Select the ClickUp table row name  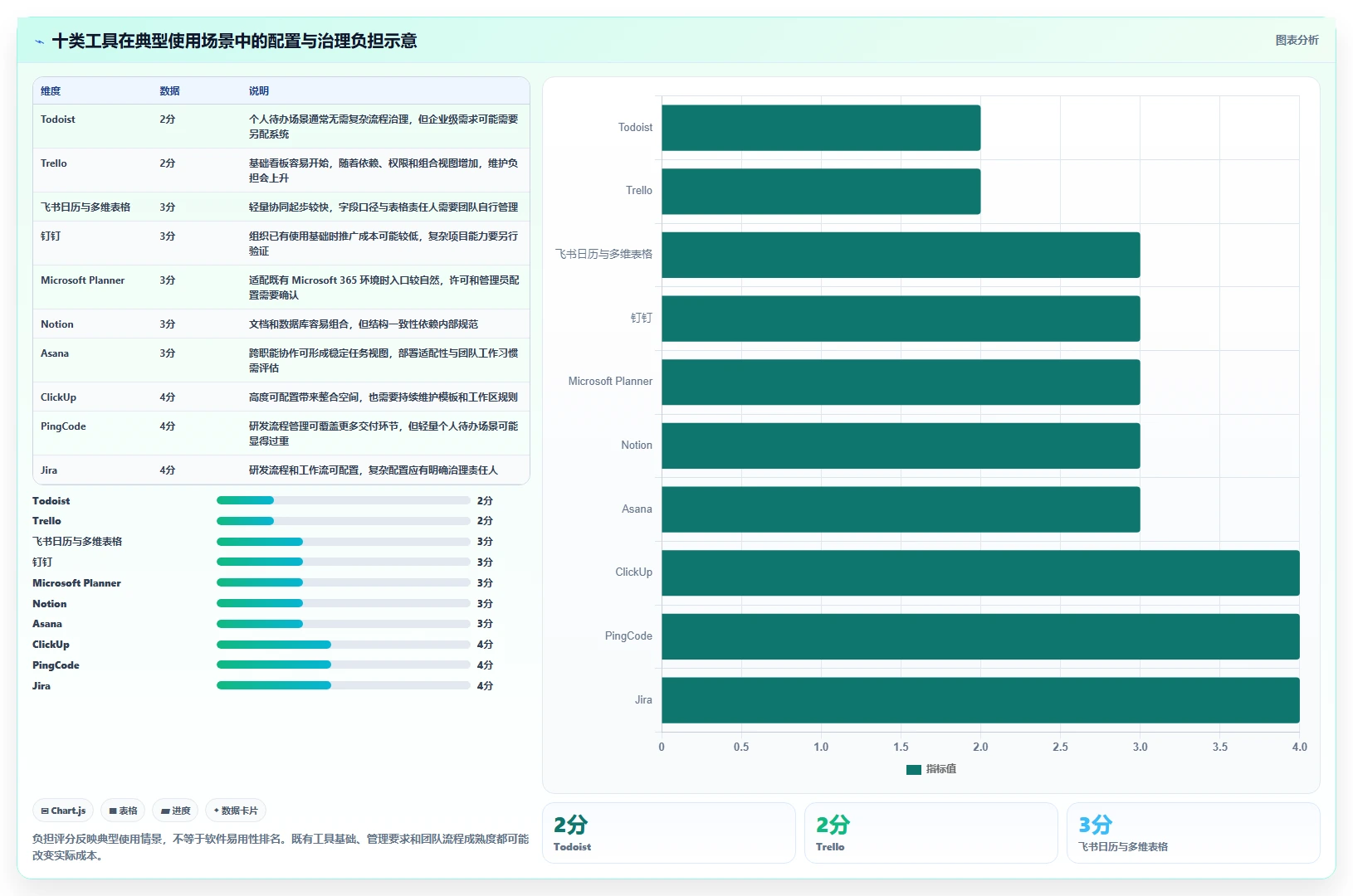(x=58, y=397)
